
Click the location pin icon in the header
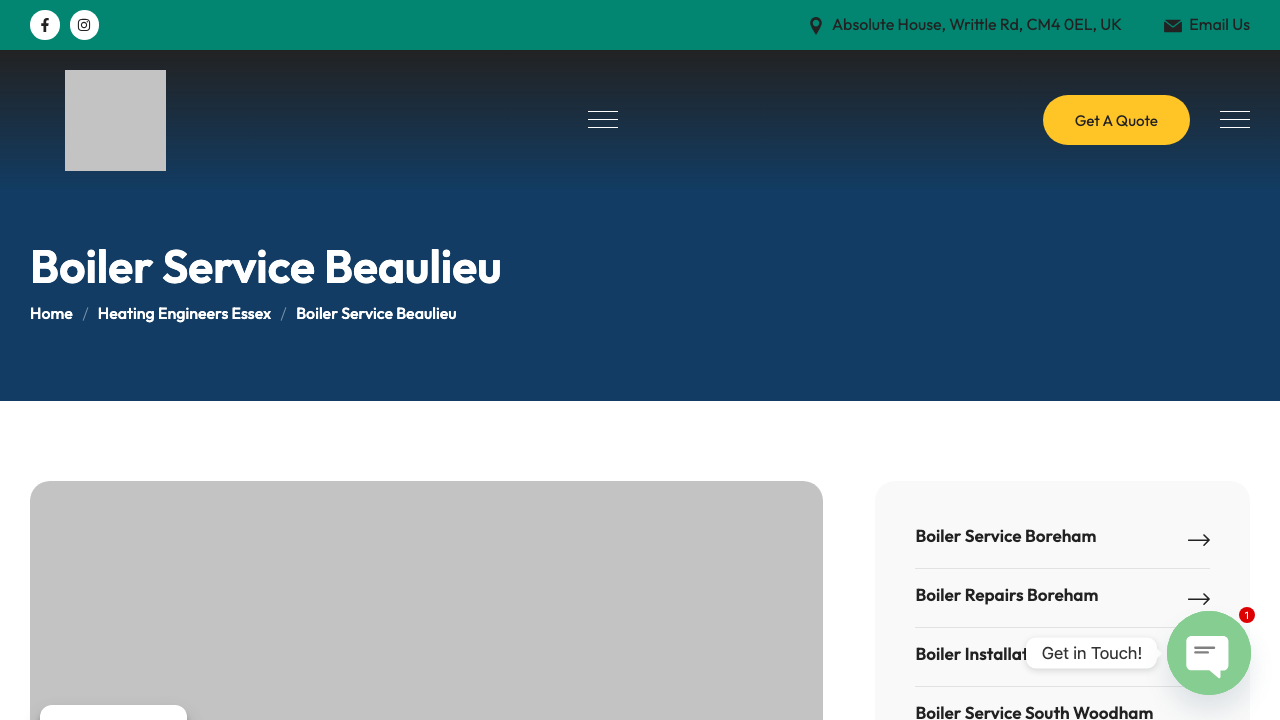pos(816,25)
